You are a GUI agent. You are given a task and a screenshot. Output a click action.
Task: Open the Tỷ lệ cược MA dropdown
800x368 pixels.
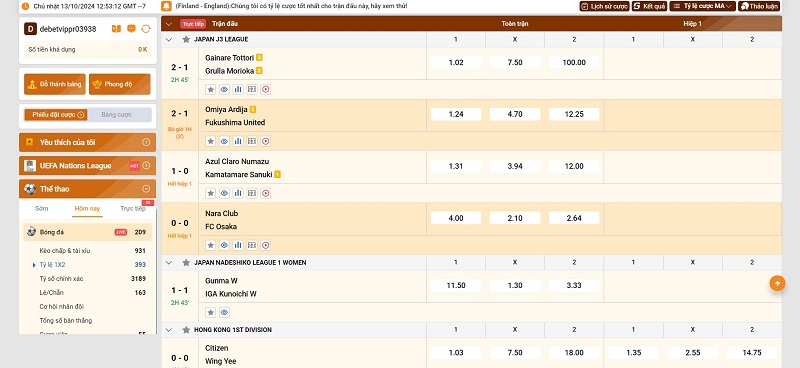click(x=702, y=6)
